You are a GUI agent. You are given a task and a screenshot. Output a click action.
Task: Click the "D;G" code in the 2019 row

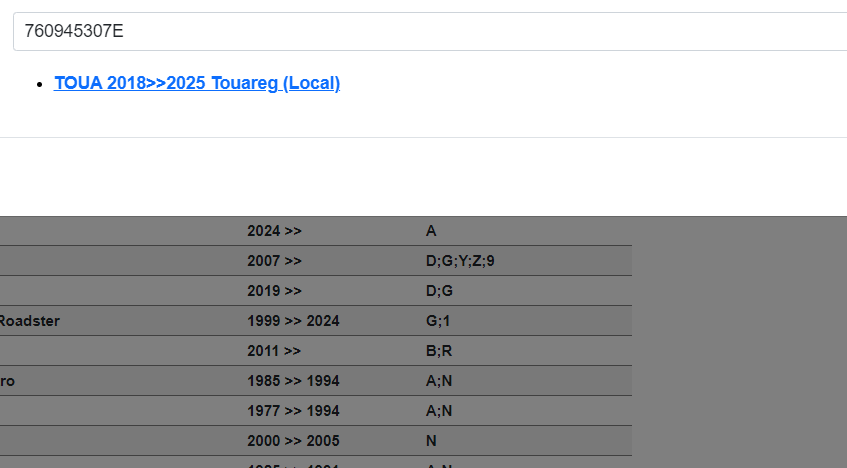coord(439,291)
